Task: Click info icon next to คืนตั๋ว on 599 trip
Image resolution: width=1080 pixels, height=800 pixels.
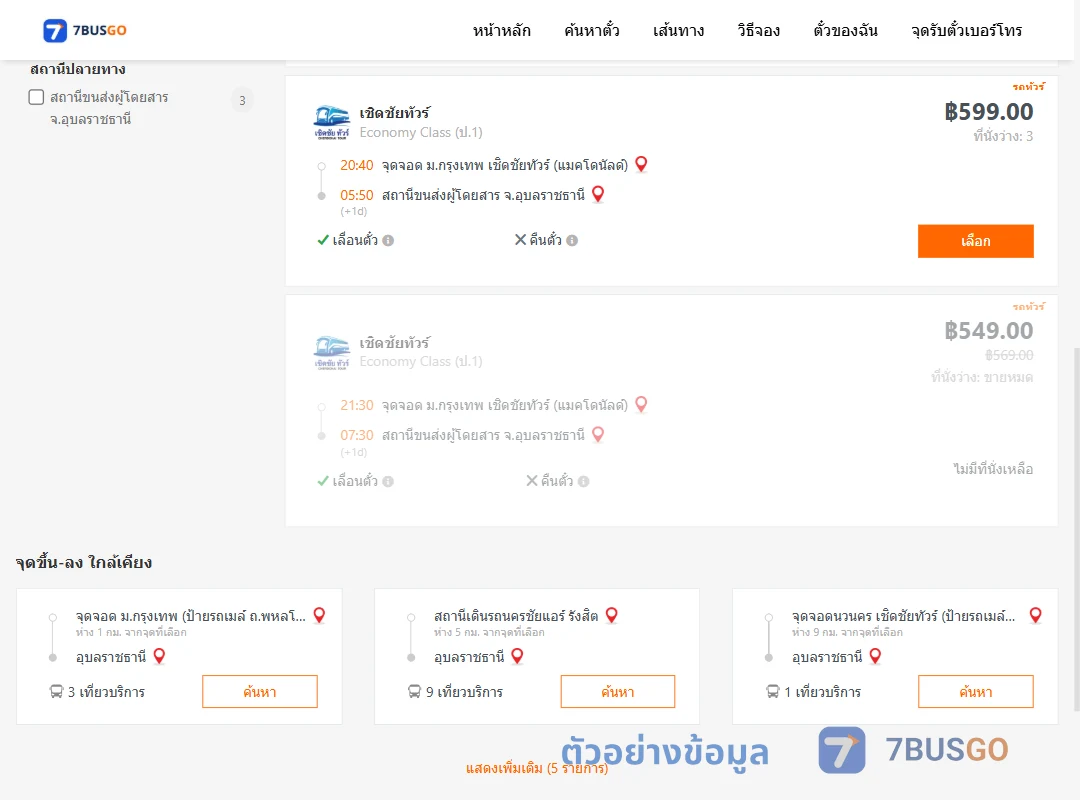Action: (x=572, y=240)
